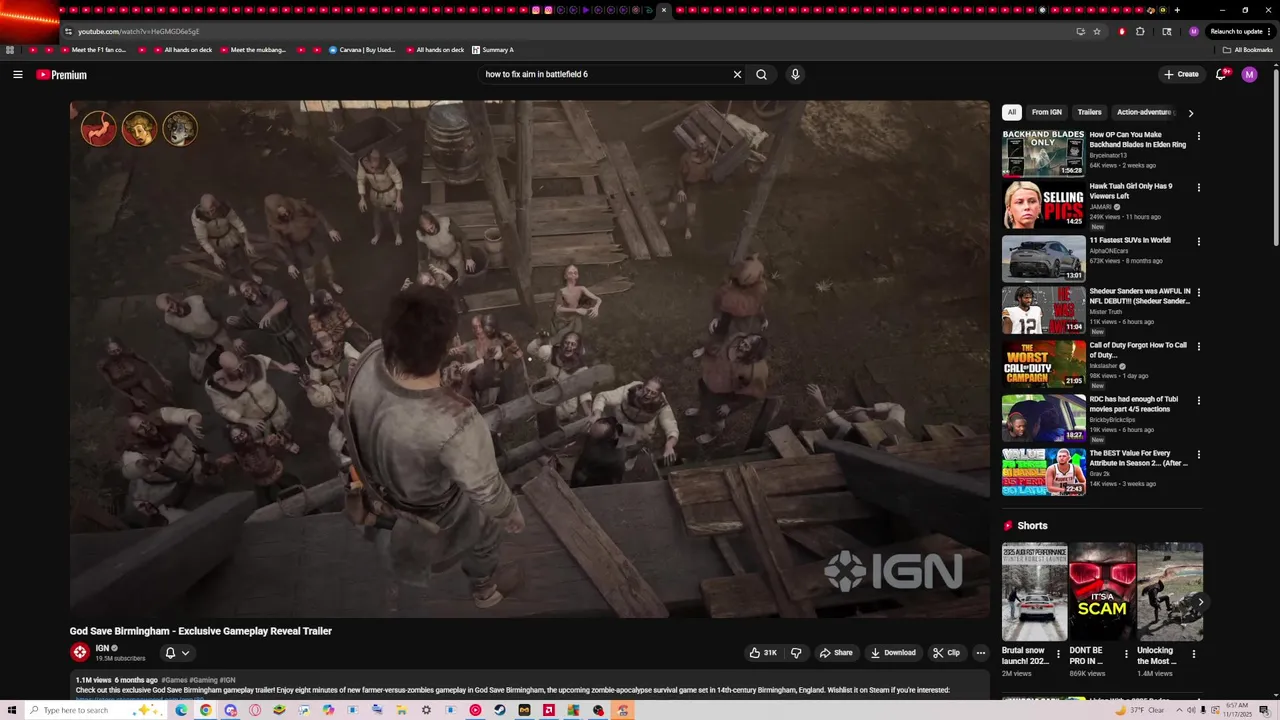Screen dimensions: 1280x720
Task: Clear the search query with X
Action: (737, 74)
